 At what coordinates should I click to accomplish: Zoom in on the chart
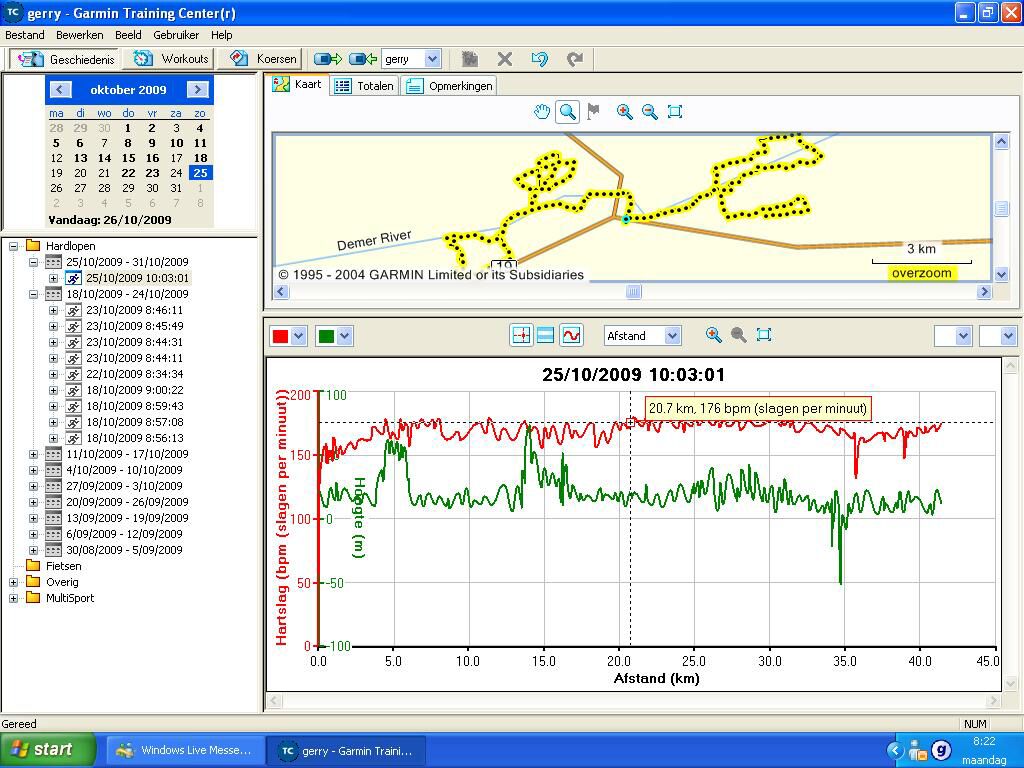(x=713, y=335)
